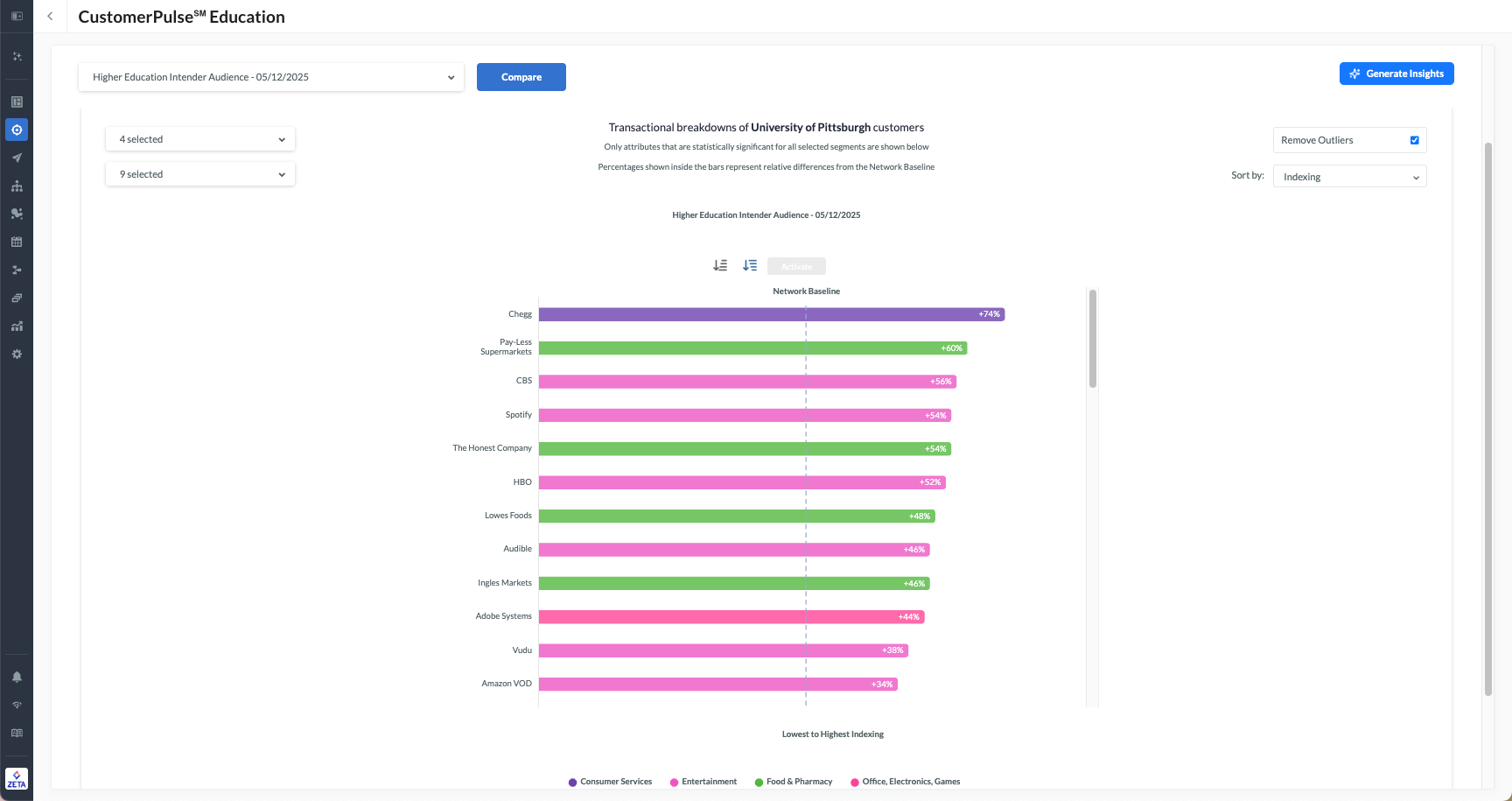1512x801 pixels.
Task: Toggle Consumer Services legend item
Action: tap(610, 782)
